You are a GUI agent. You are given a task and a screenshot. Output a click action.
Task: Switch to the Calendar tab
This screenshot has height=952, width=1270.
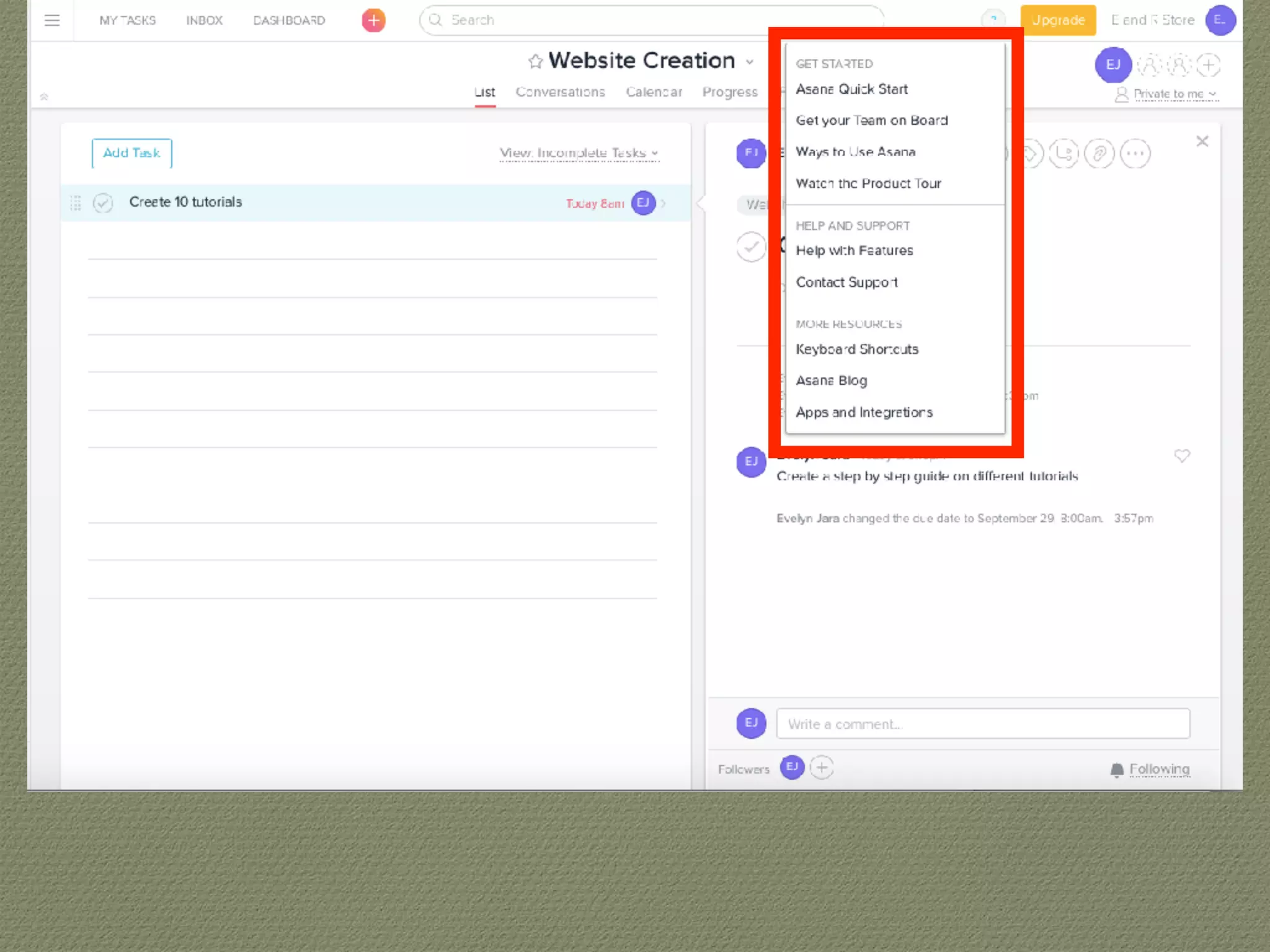point(654,92)
